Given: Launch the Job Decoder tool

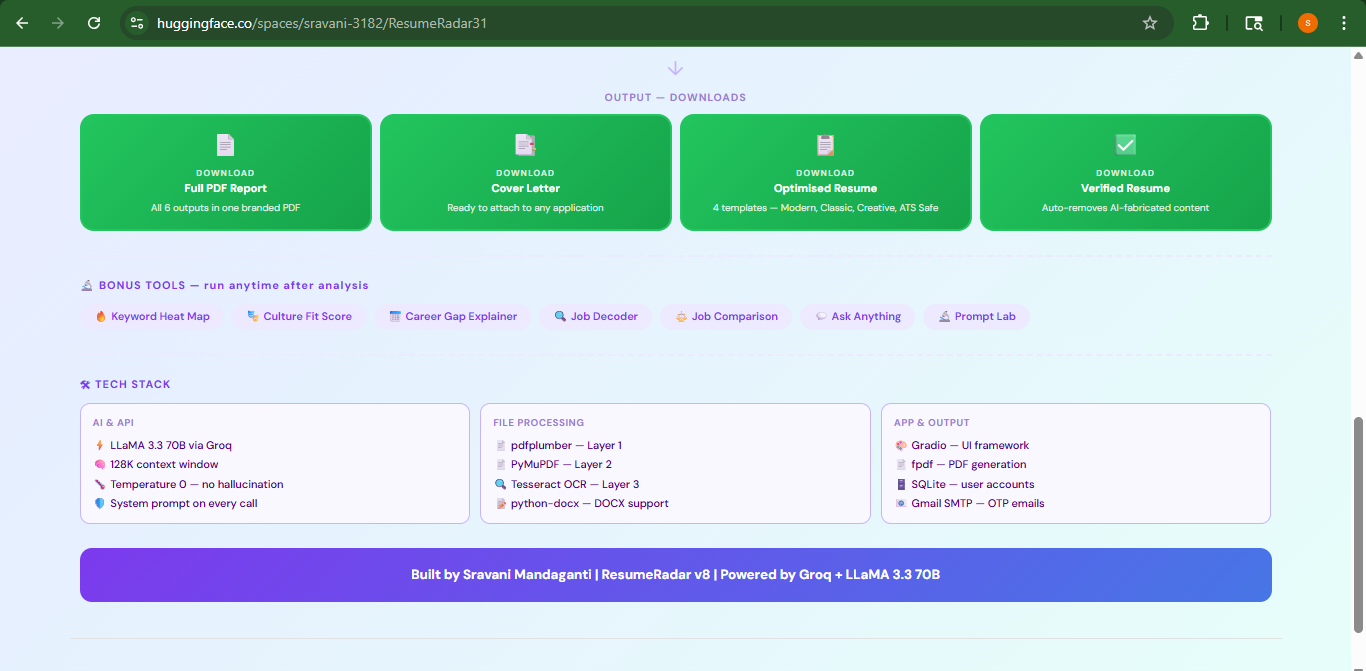Looking at the screenshot, I should (596, 317).
